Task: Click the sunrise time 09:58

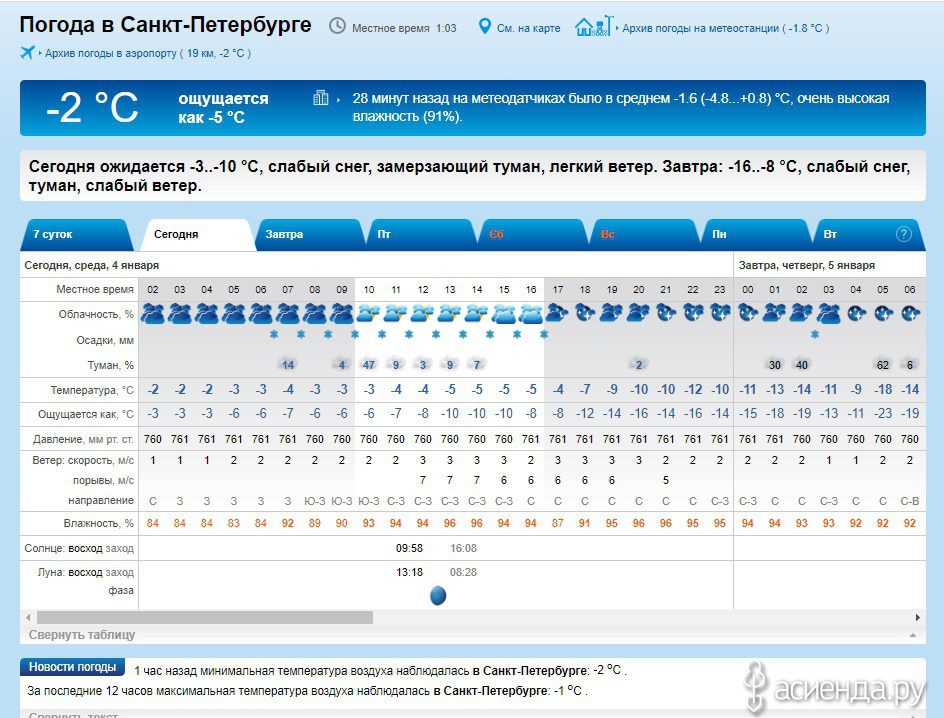Action: (x=409, y=548)
